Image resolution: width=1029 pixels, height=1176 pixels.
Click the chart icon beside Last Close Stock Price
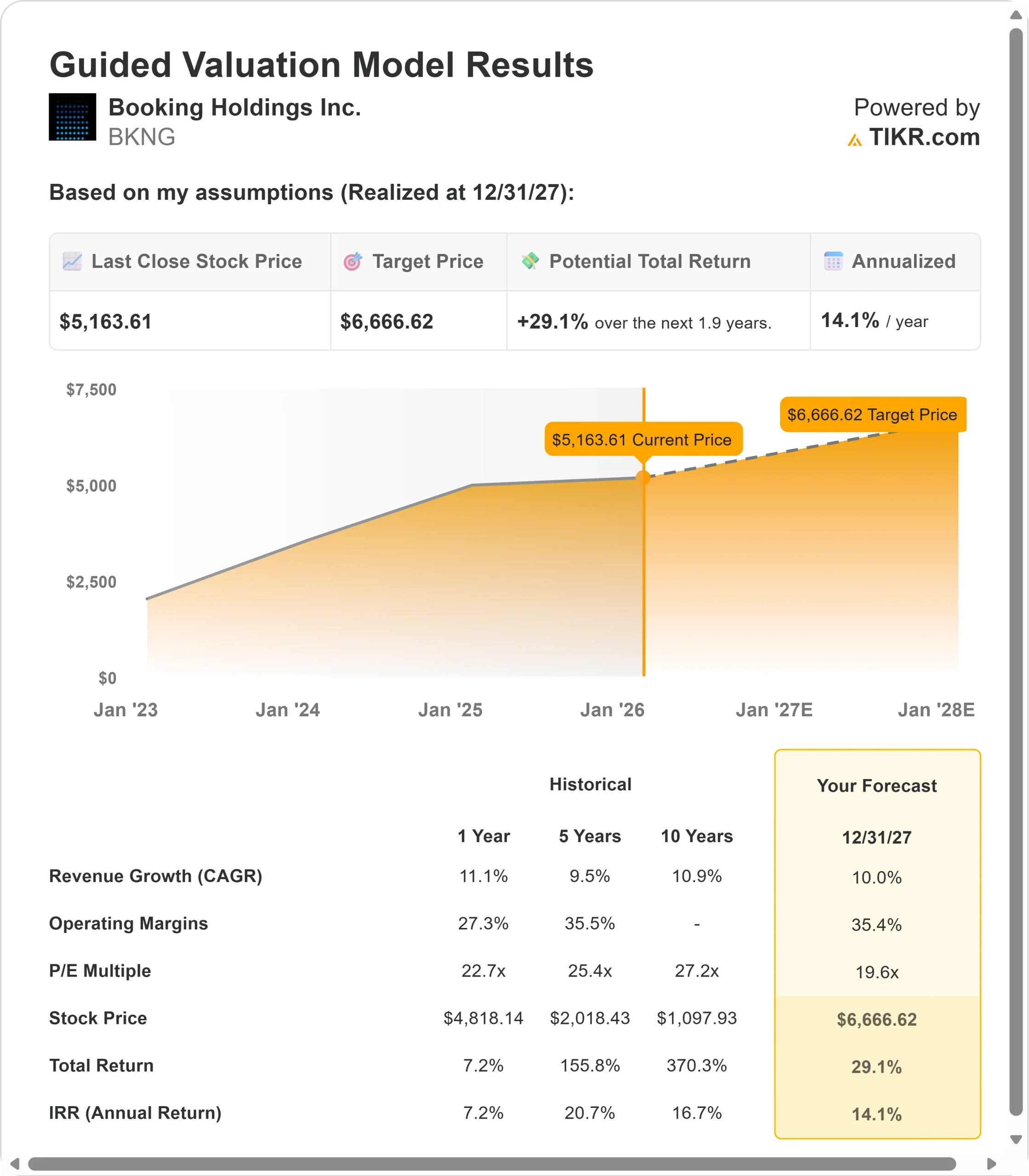[72, 261]
